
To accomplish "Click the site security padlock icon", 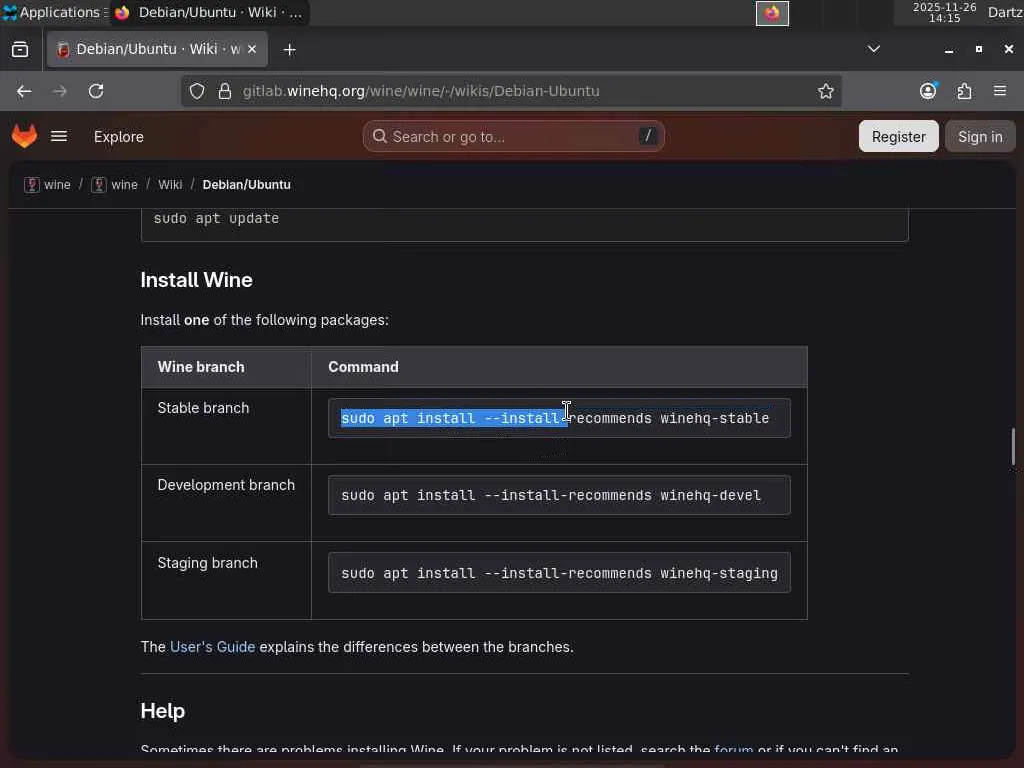I will 225,91.
